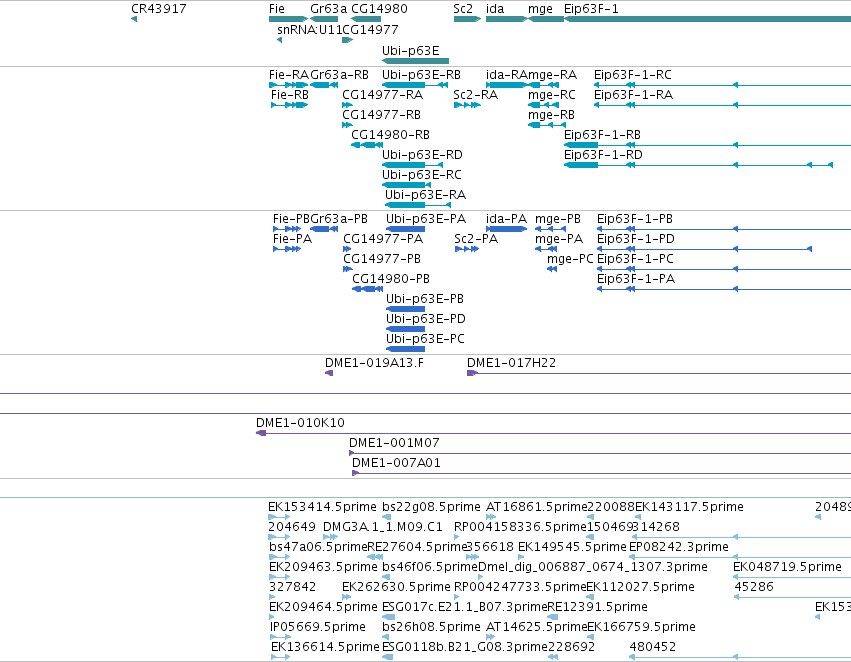The height and width of the screenshot is (662, 851).
Task: Click the Eip63F-1-PC protein label
Action: (636, 259)
